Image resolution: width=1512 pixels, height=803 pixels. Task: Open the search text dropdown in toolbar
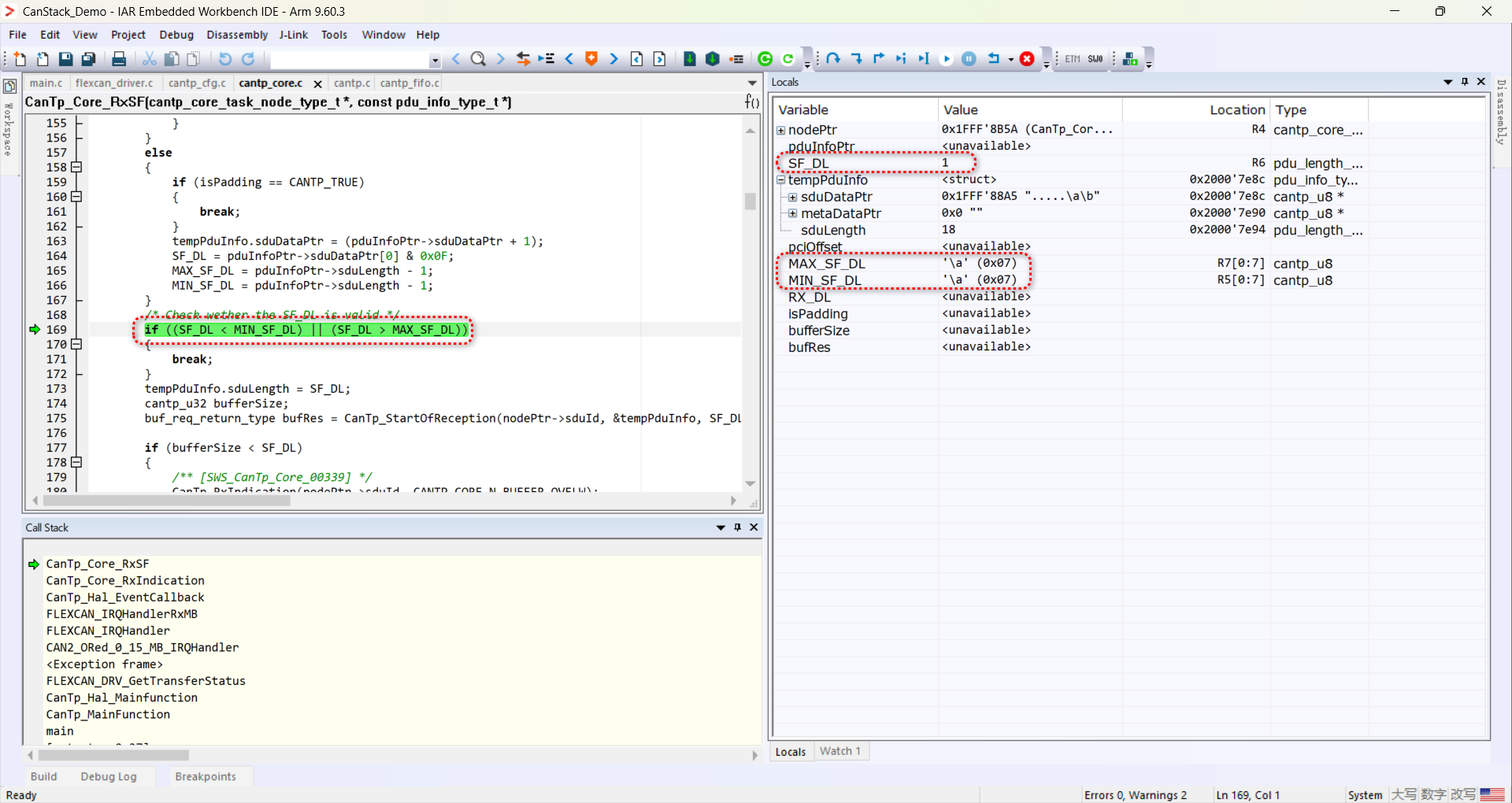point(435,60)
